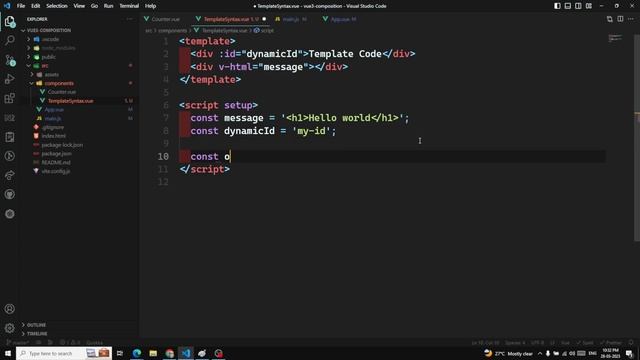Switch to the Counter.vue tab
This screenshot has height=360, width=640.
point(165,19)
